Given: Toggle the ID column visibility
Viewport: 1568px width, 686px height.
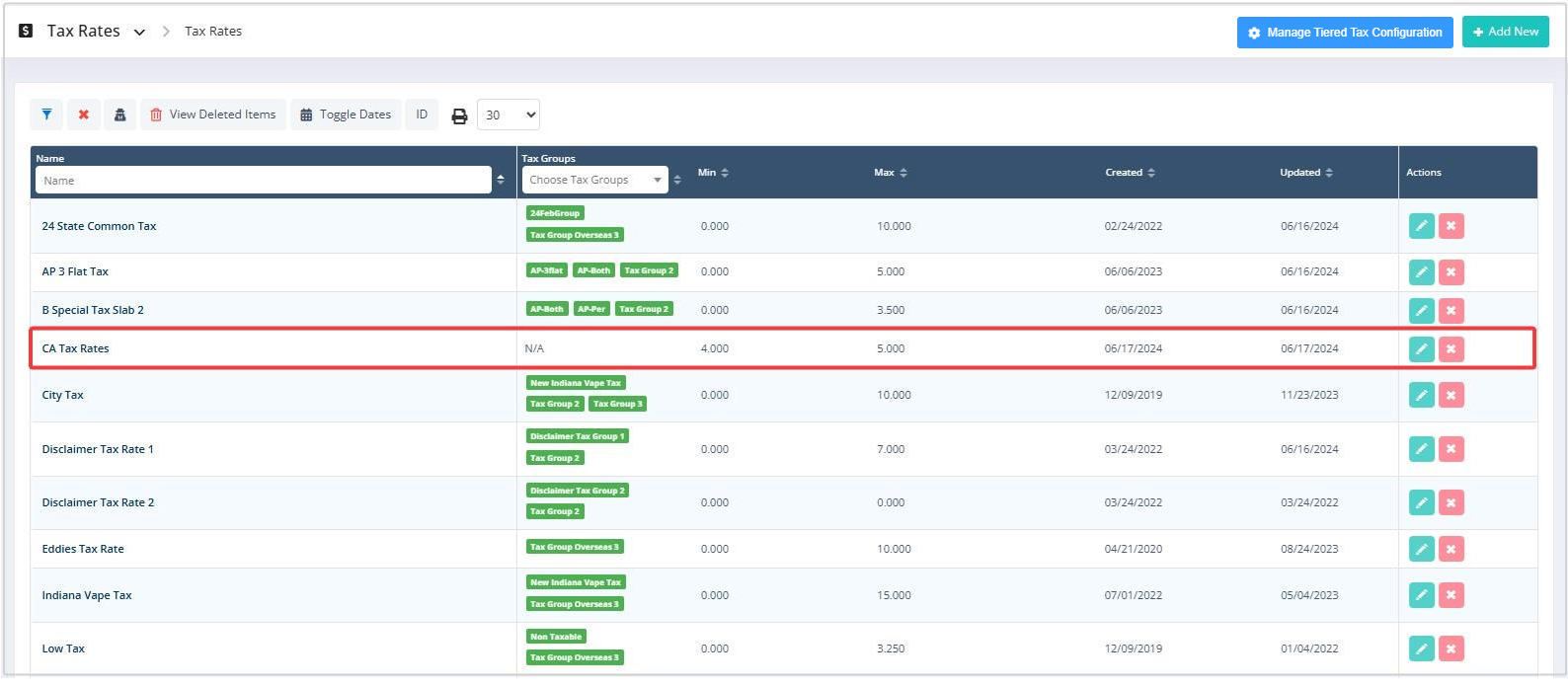Looking at the screenshot, I should pos(422,114).
